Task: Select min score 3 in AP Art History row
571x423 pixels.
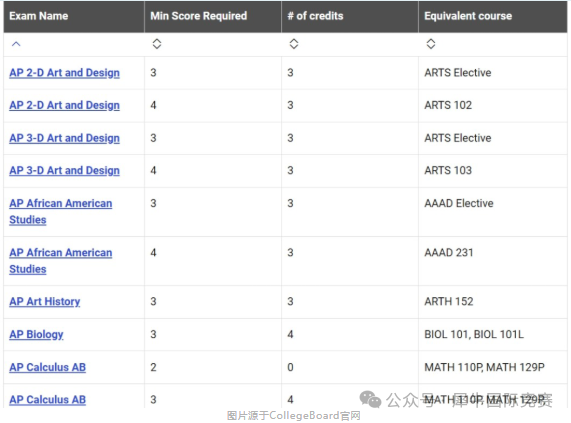Action: click(153, 301)
